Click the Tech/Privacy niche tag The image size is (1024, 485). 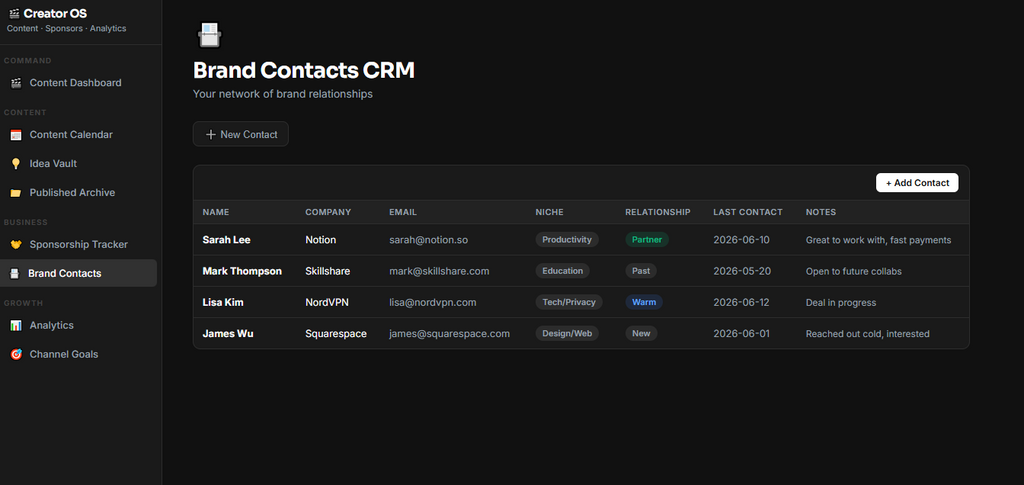569,302
